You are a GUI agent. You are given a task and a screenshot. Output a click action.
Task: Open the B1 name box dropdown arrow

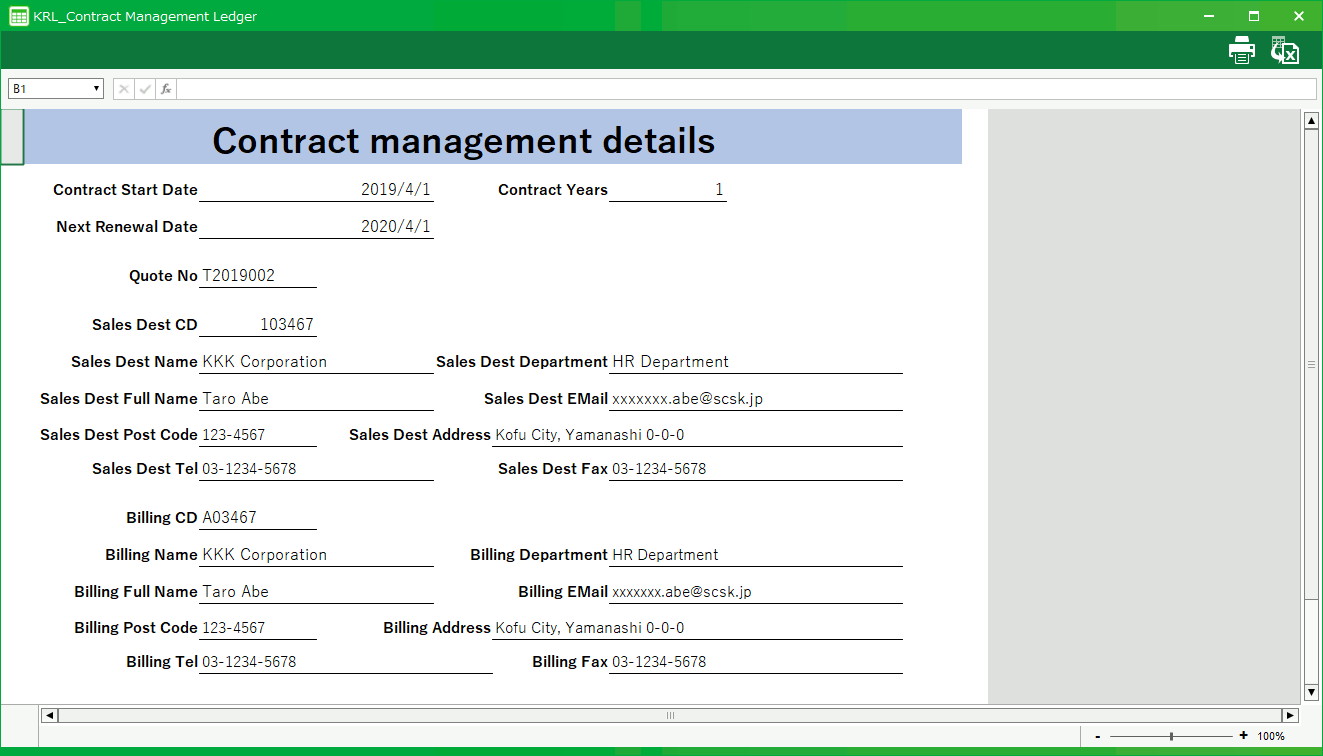point(97,89)
